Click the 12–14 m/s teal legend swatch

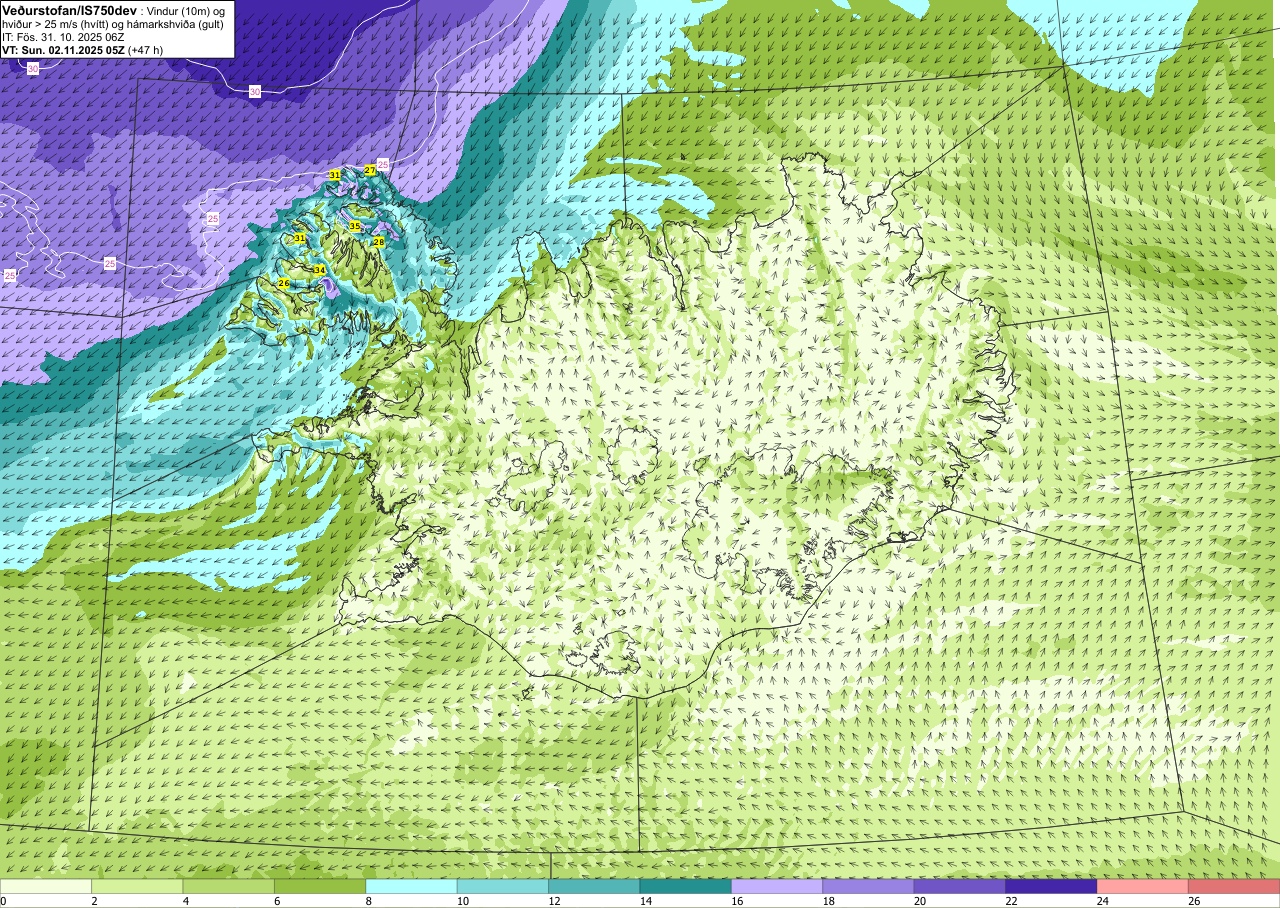pos(594,886)
